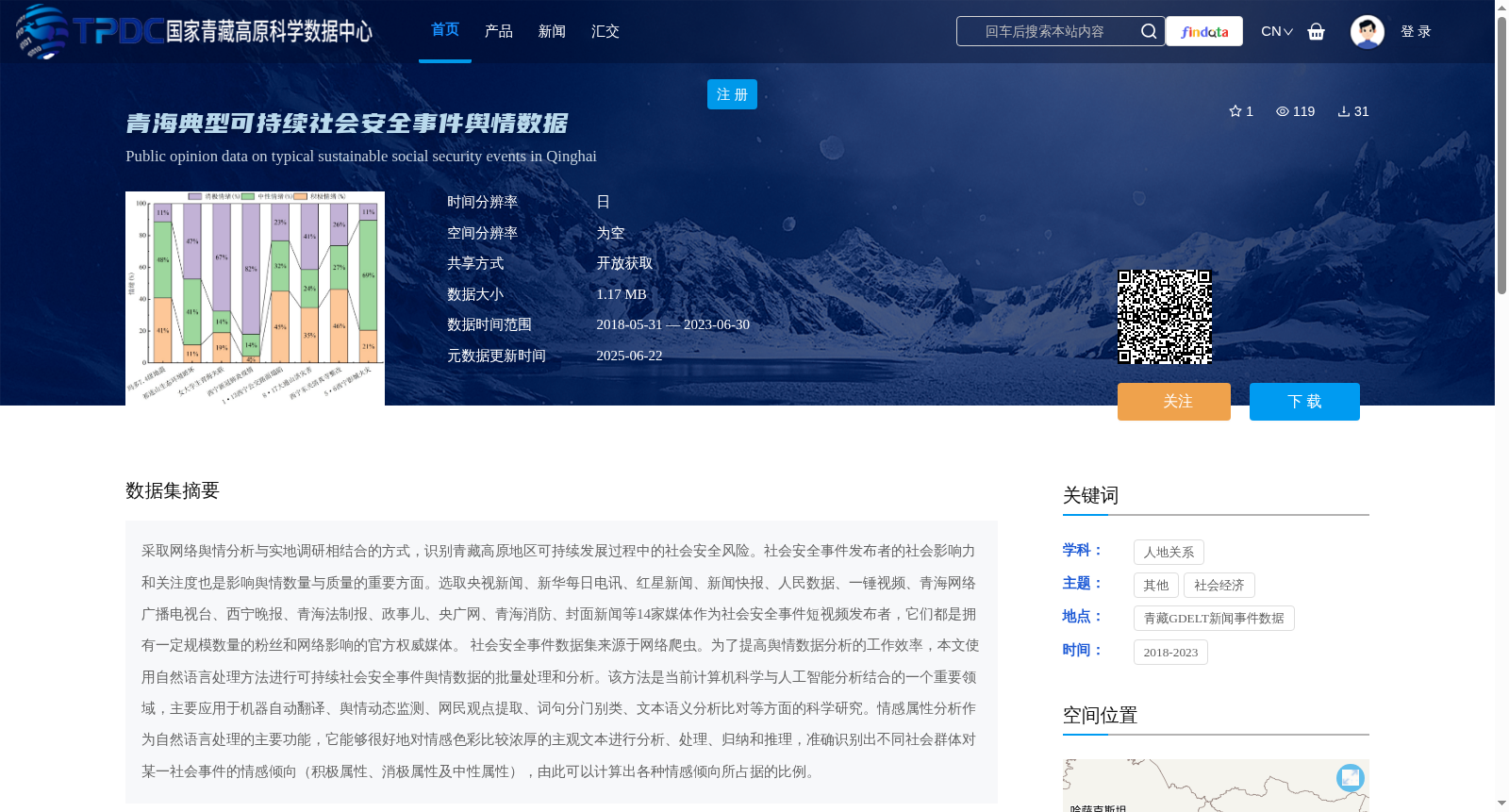
Task: Open the CN language dropdown
Action: pyautogui.click(x=1277, y=31)
